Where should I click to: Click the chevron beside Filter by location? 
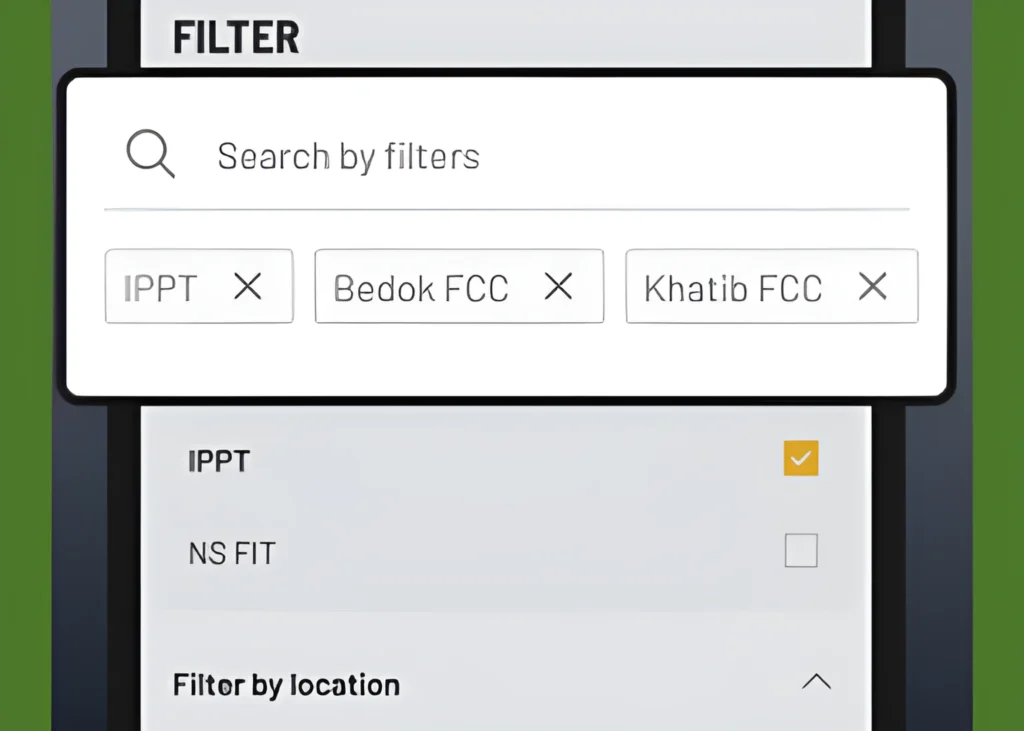click(x=818, y=682)
